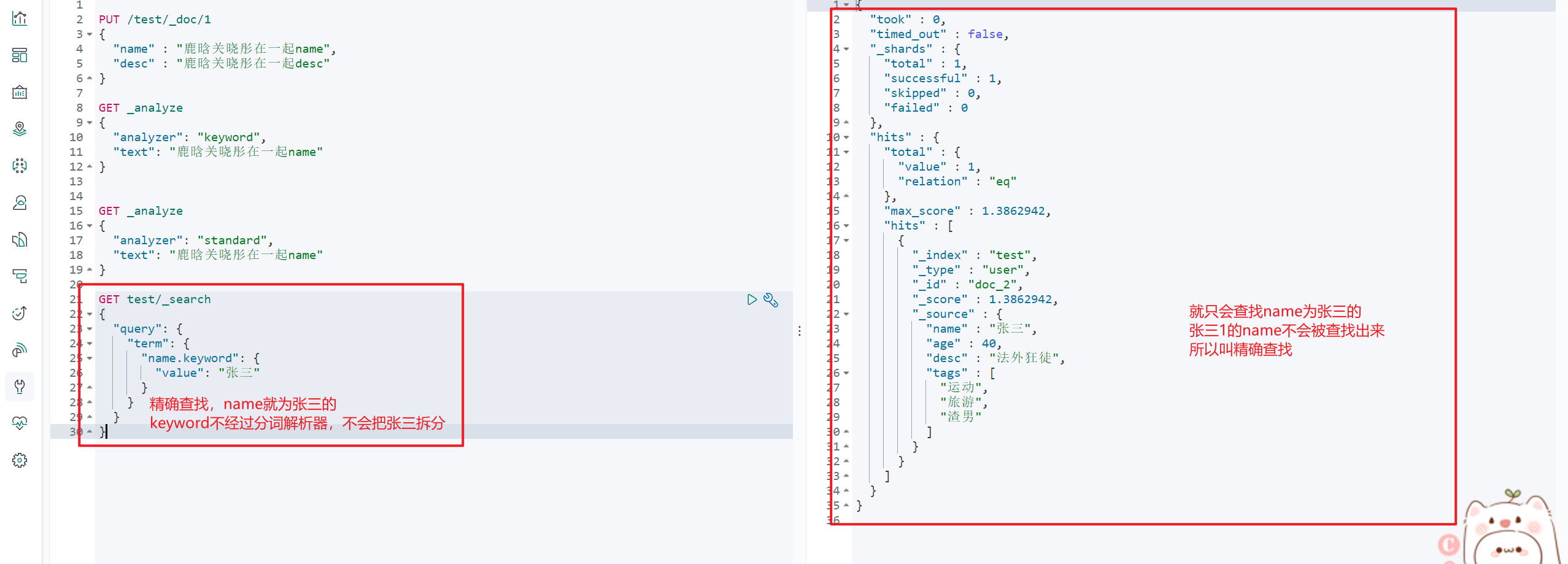Click "successful" : 1 in response
1568x564 pixels.
(x=943, y=79)
